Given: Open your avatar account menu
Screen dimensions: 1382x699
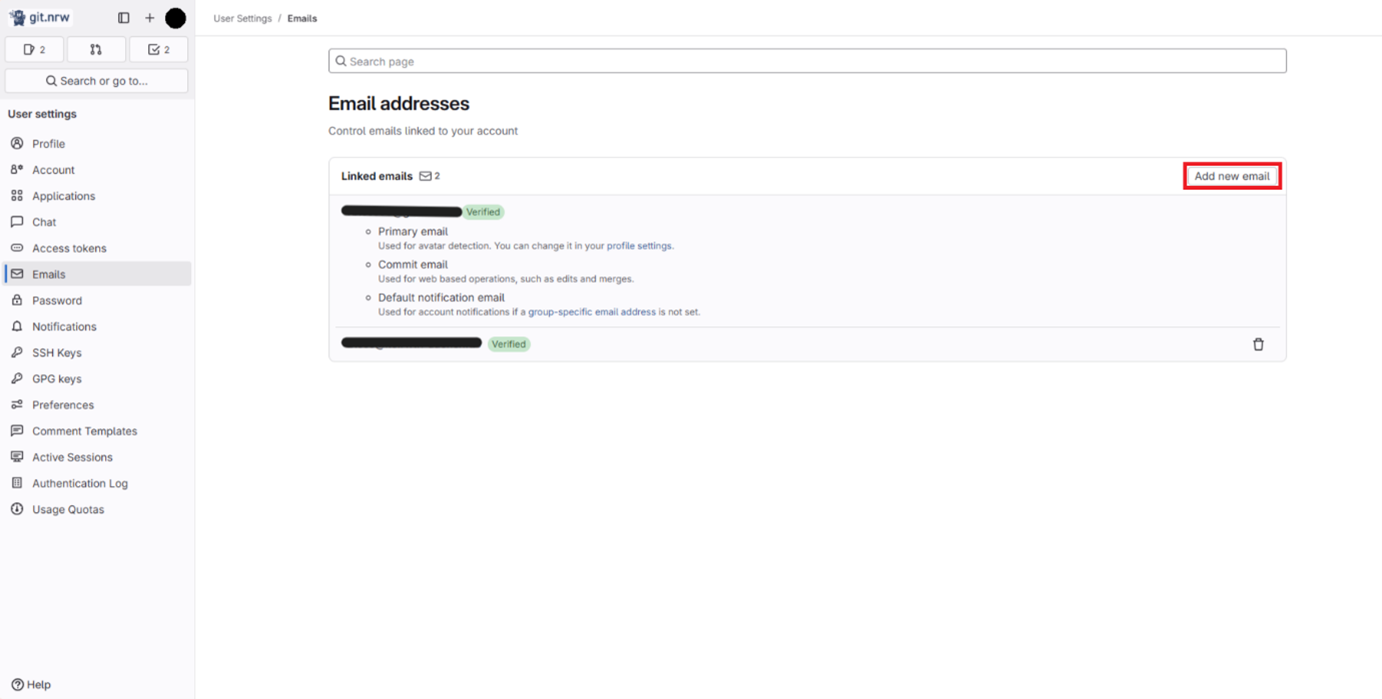Looking at the screenshot, I should tap(175, 17).
